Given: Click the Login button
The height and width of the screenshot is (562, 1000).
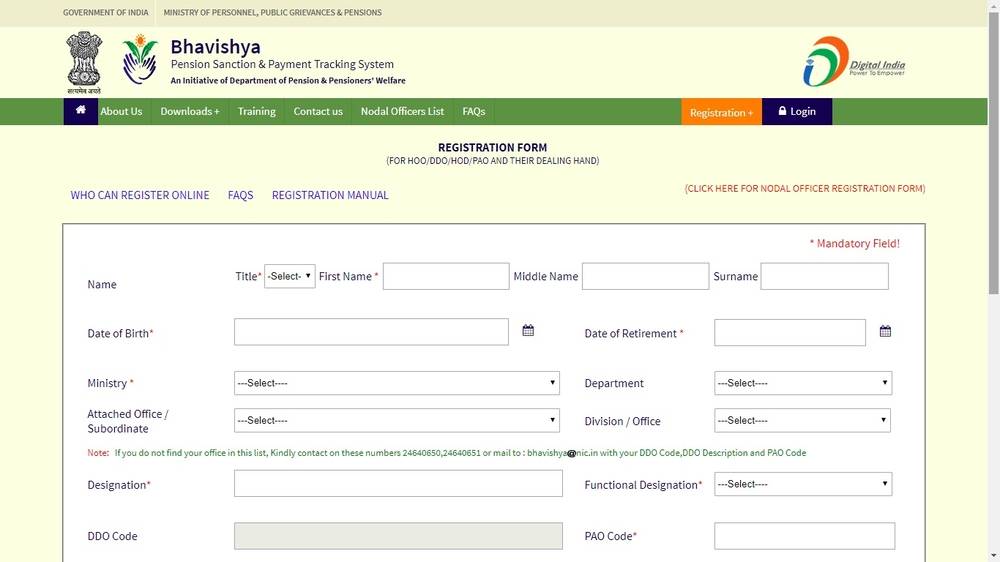Looking at the screenshot, I should click(797, 111).
